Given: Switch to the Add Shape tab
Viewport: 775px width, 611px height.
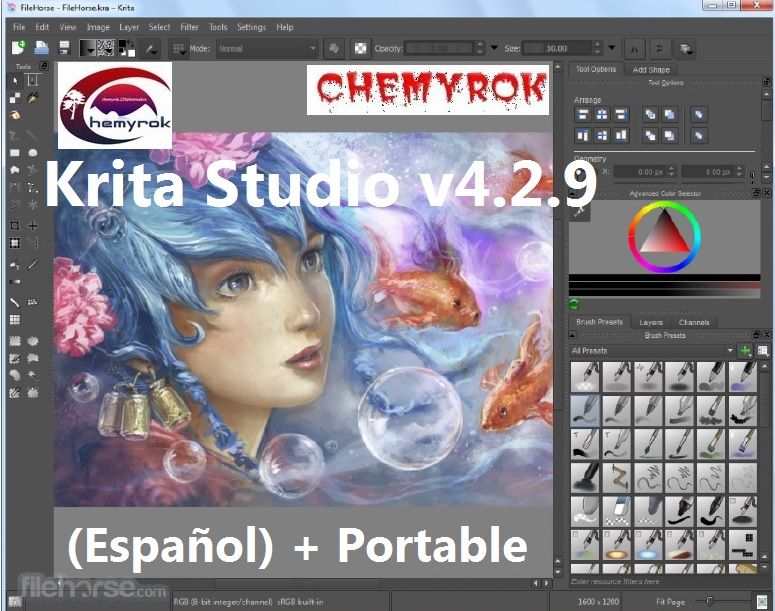Looking at the screenshot, I should 651,70.
